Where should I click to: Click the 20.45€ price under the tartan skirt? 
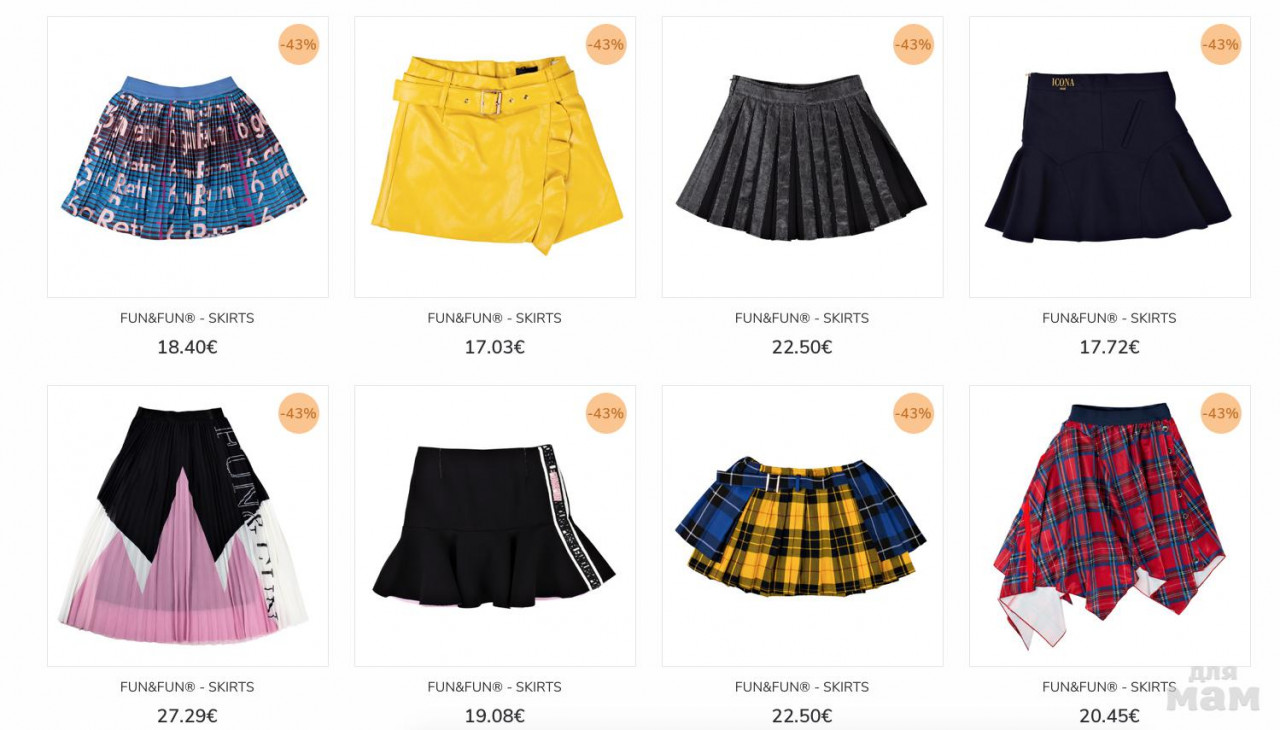click(x=1109, y=717)
